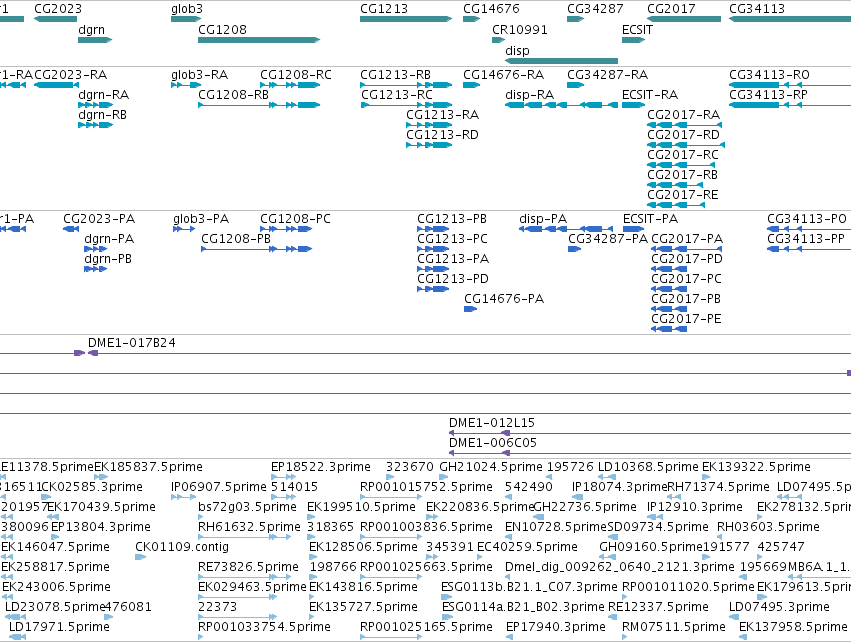Select the ECSIT-RA transcript label

tap(650, 94)
